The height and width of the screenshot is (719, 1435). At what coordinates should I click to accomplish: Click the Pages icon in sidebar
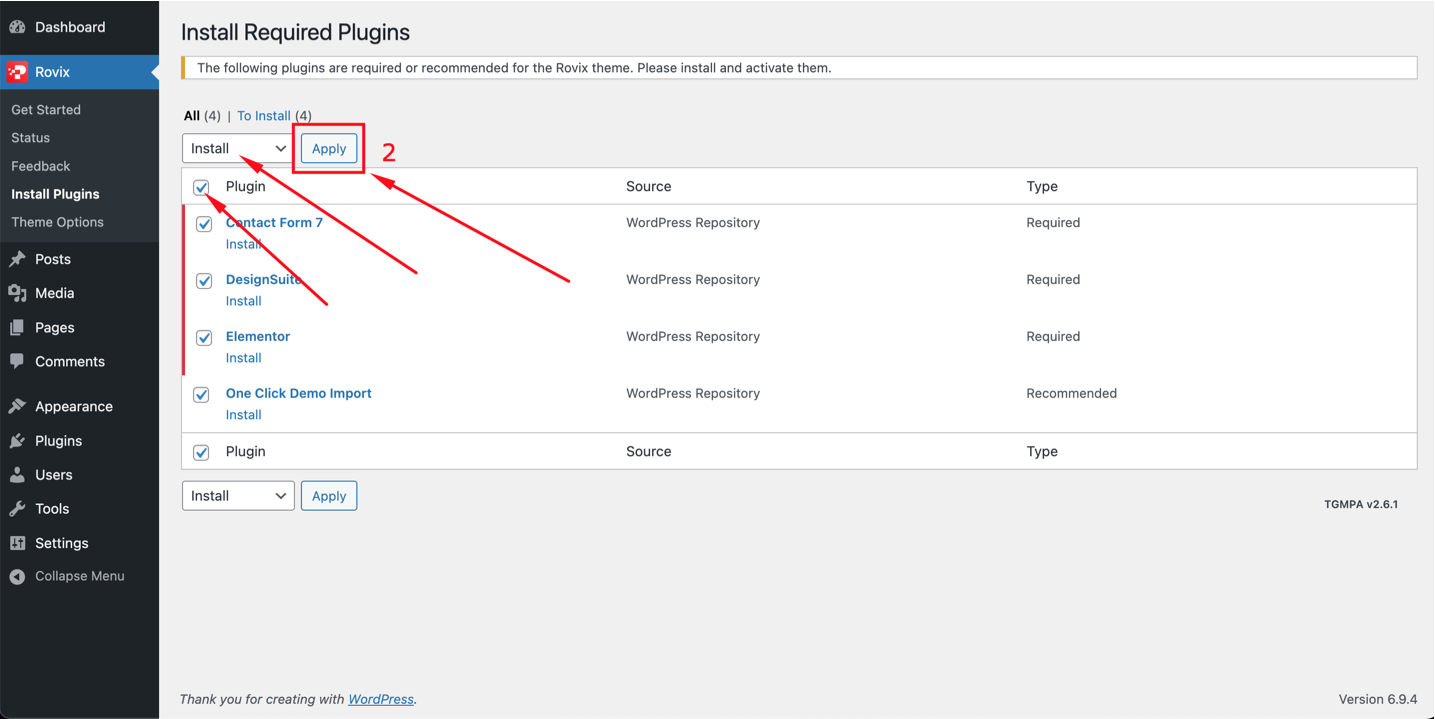[17, 327]
